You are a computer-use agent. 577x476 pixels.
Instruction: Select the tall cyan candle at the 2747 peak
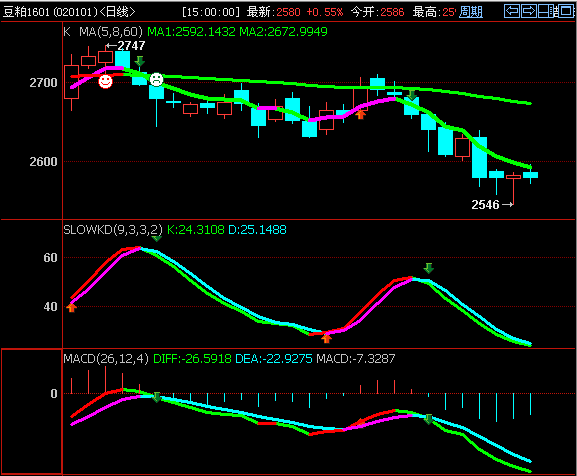coord(123,60)
